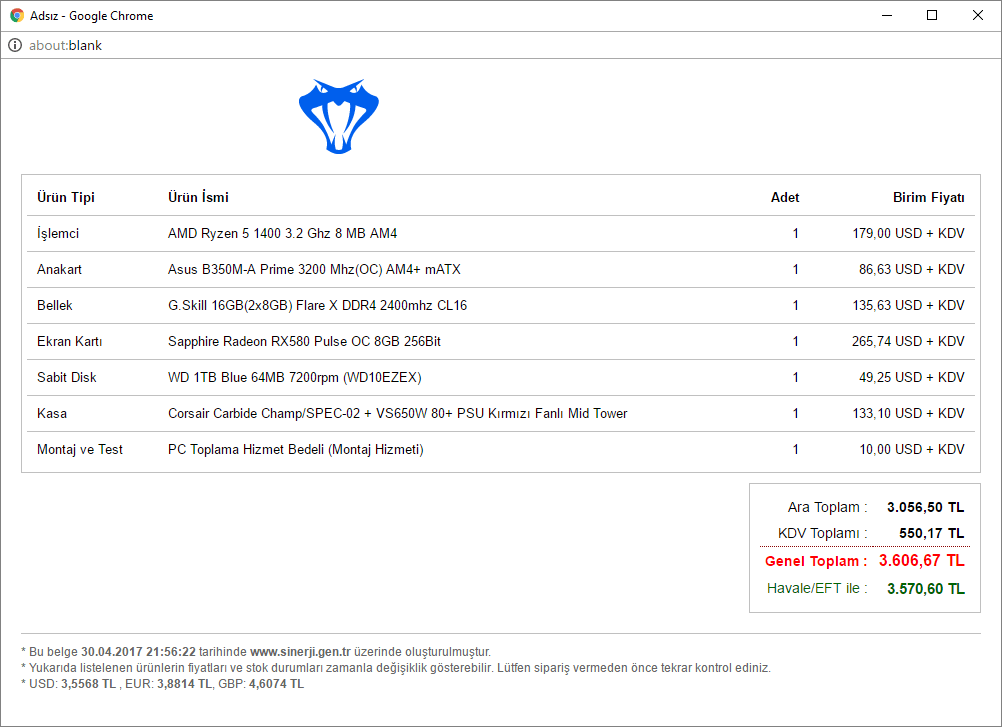Click the Sabit Disk product type cell
The height and width of the screenshot is (727, 1002).
click(x=66, y=377)
